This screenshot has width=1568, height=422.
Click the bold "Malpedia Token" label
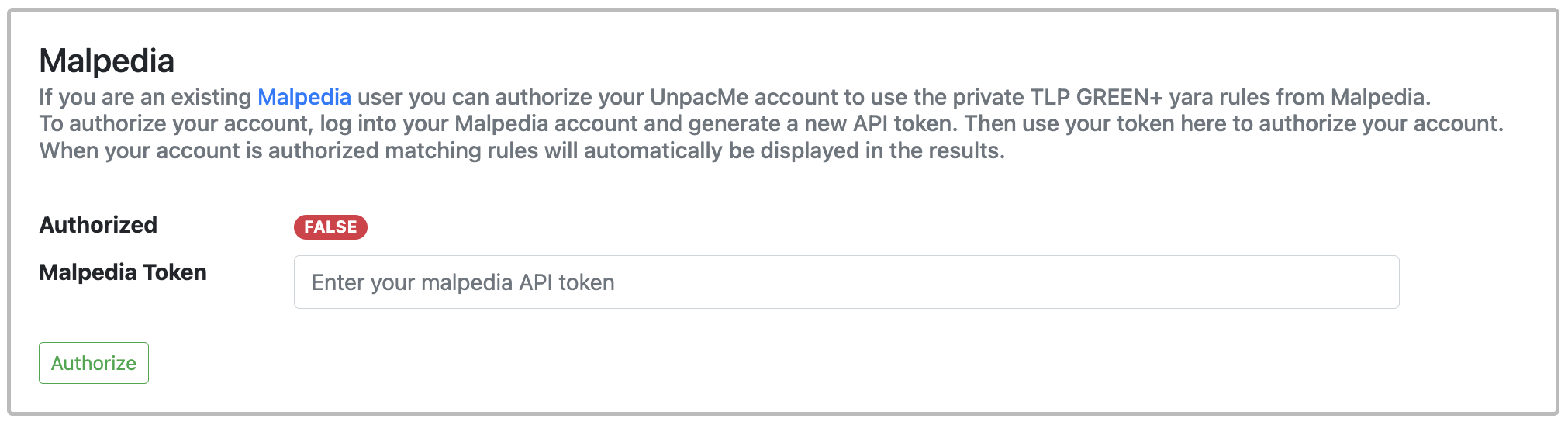tap(123, 272)
